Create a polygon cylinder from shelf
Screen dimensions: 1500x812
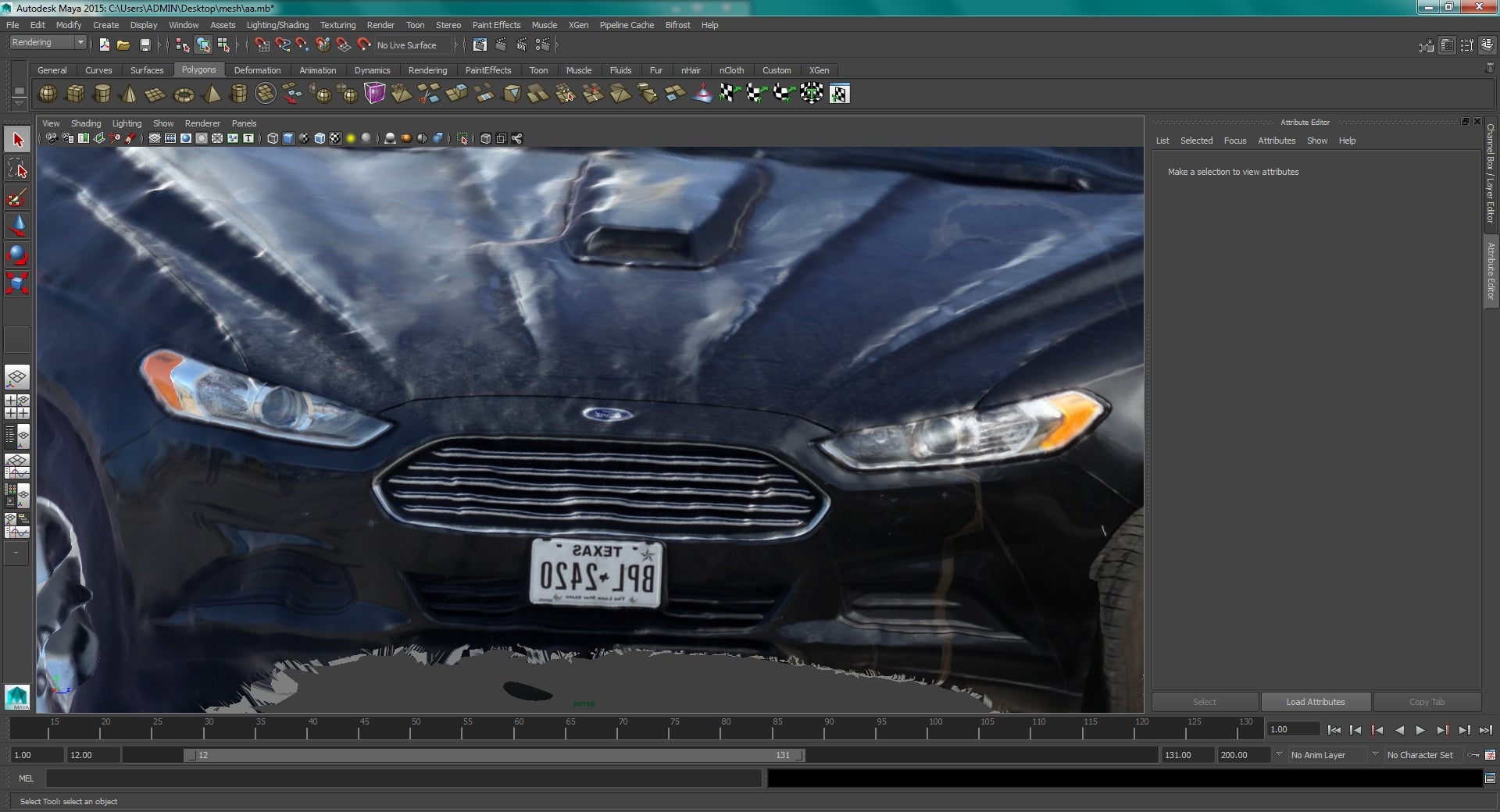102,94
